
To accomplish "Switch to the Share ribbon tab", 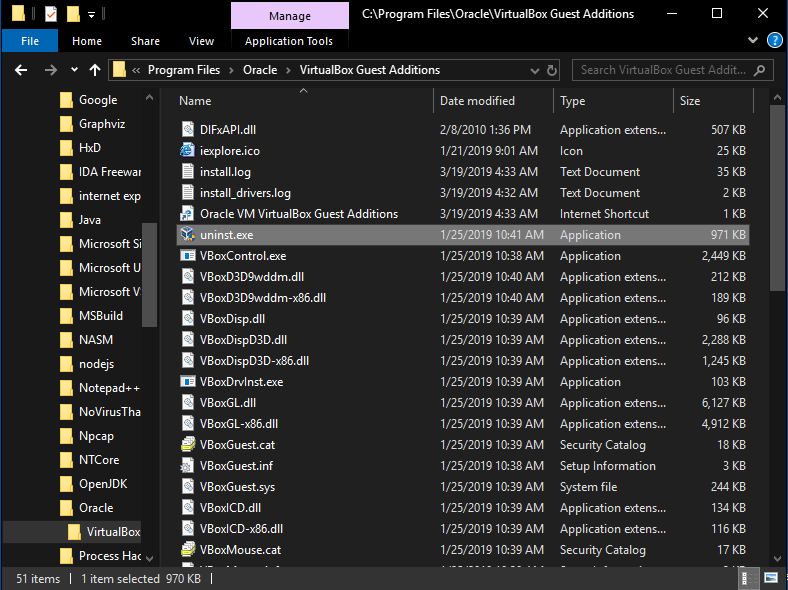I will point(145,41).
